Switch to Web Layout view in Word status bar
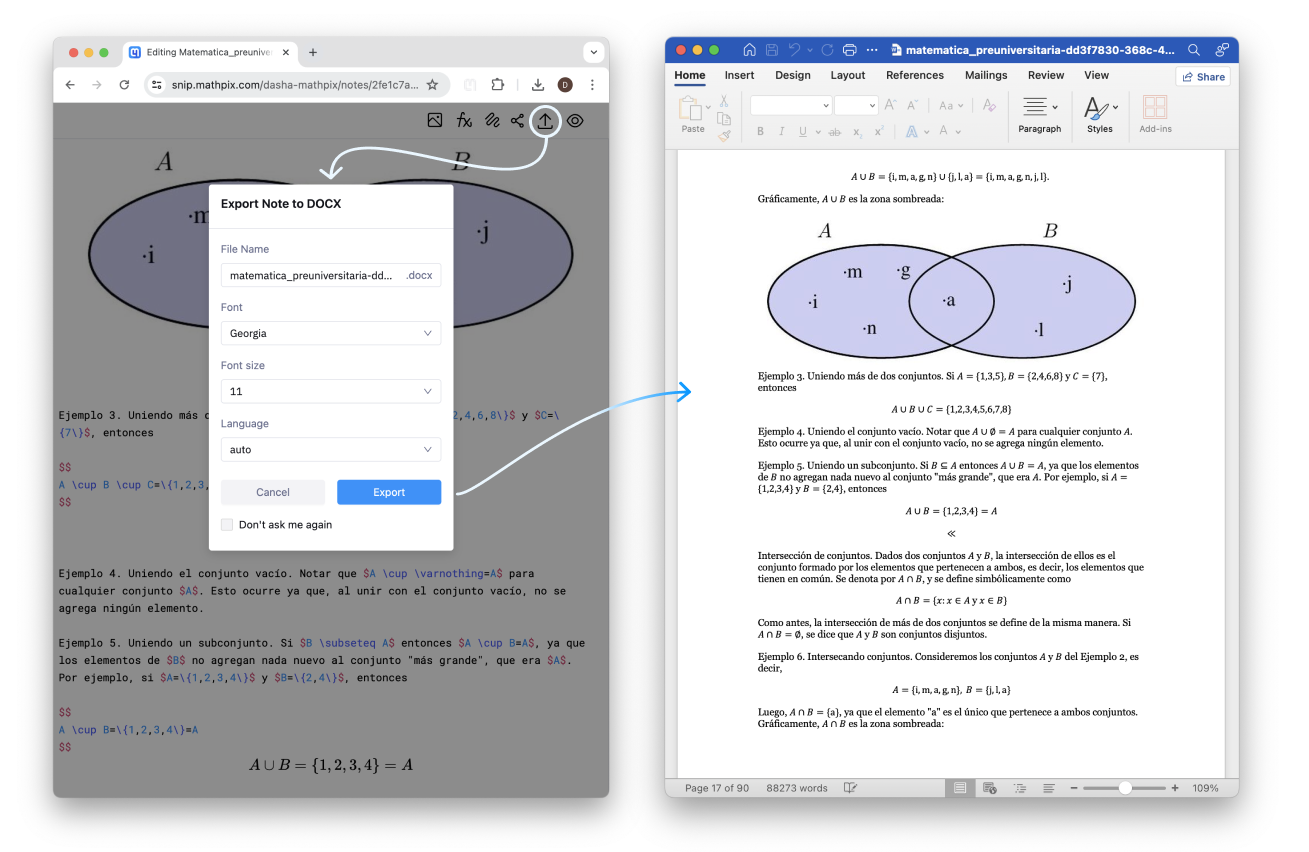1309x852 pixels. [x=989, y=788]
